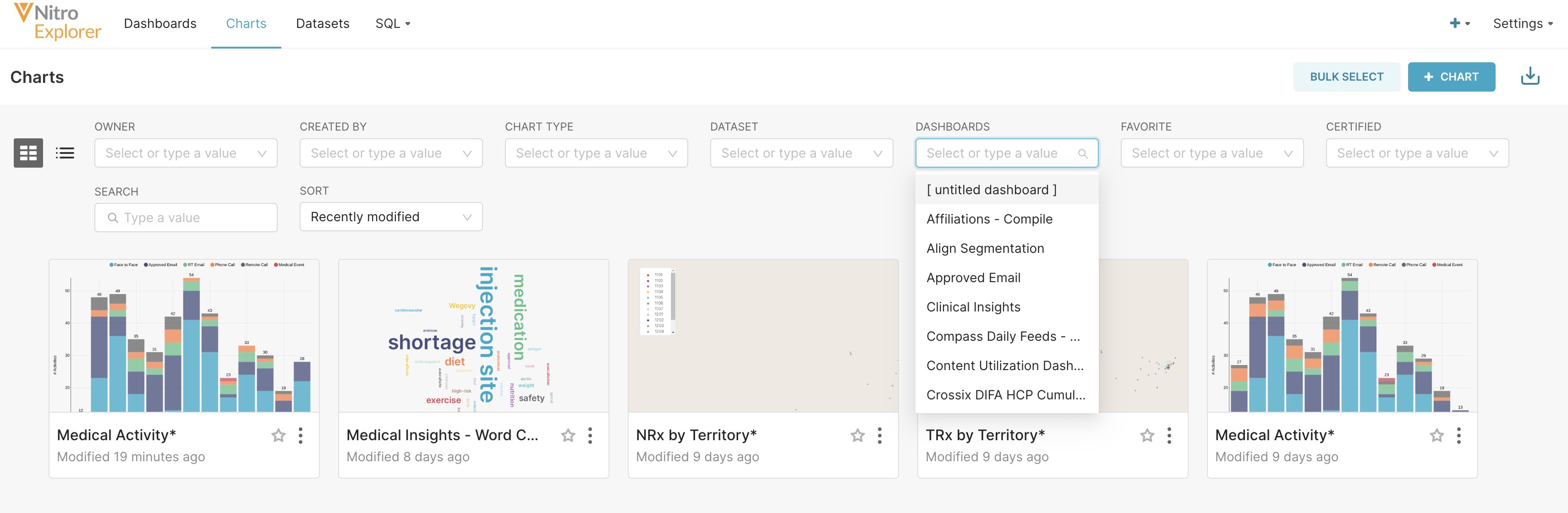Open options menu for NRx by Territory chart
Viewport: 1568px width, 513px height.
pyautogui.click(x=879, y=435)
